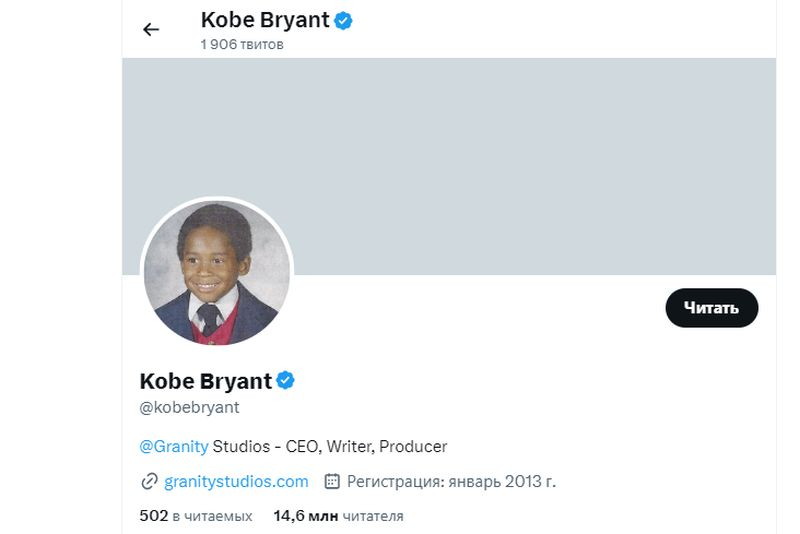Click the в читаемых label
This screenshot has width=800, height=534.
click(x=213, y=516)
